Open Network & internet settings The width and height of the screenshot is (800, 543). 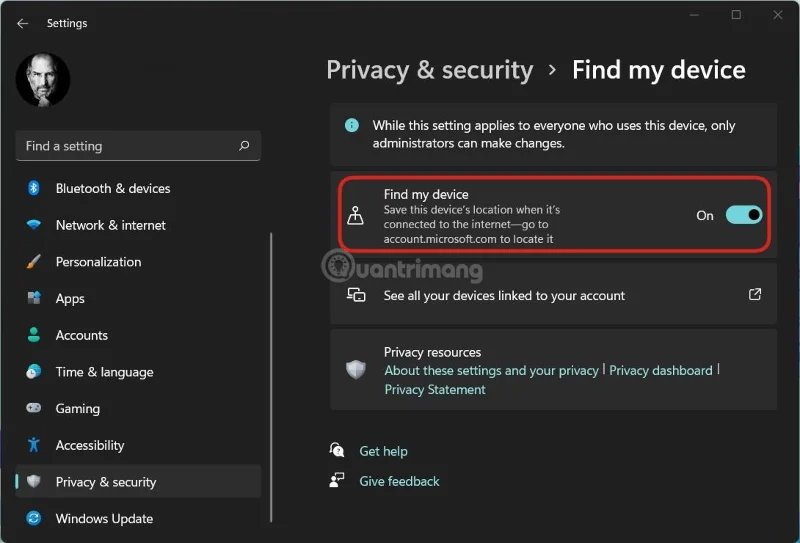[111, 225]
